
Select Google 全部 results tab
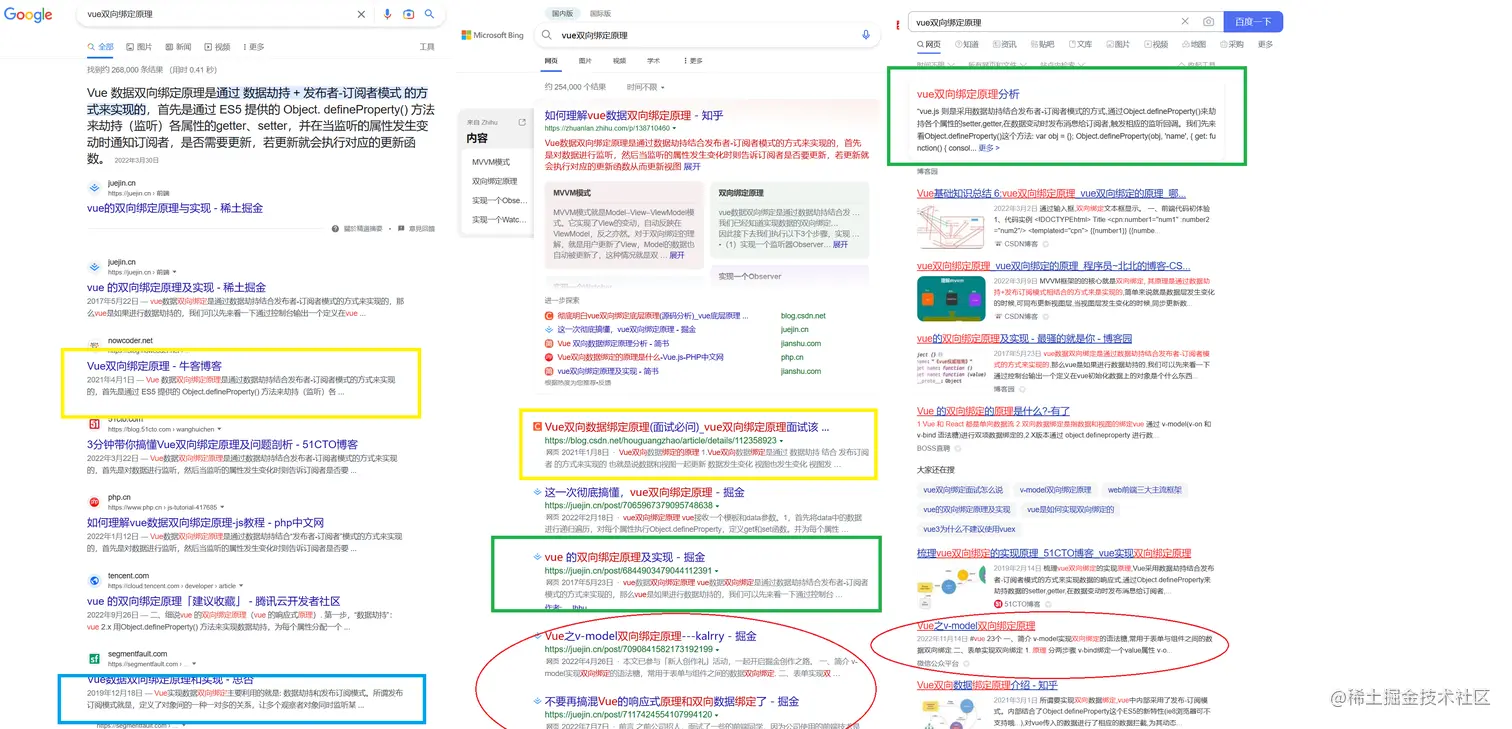(x=102, y=47)
